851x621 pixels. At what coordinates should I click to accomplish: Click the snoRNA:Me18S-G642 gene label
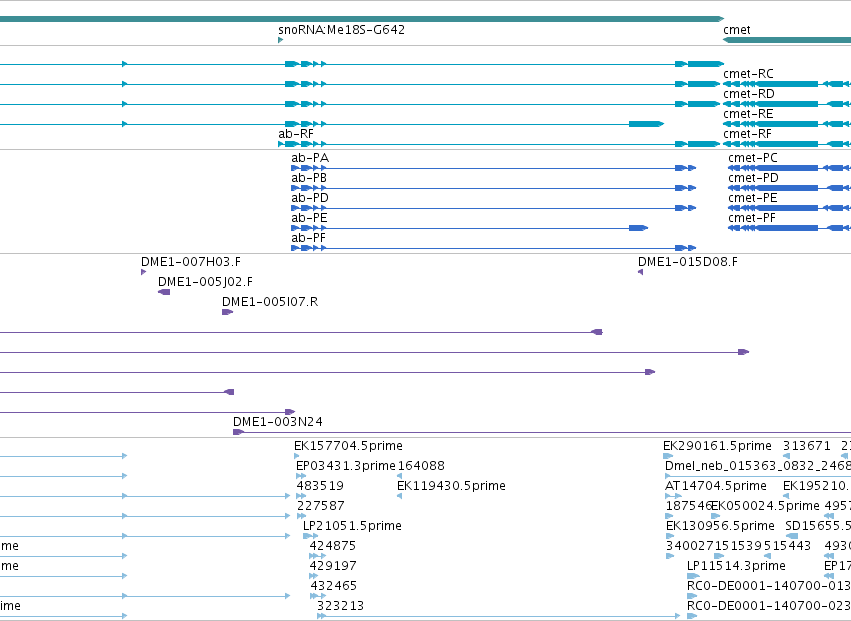click(x=341, y=30)
